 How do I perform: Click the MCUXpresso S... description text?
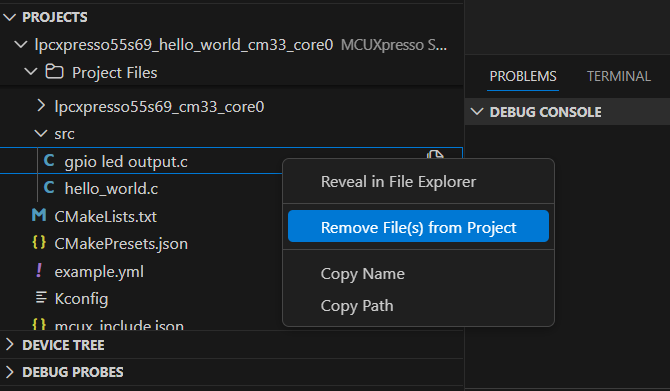point(394,45)
